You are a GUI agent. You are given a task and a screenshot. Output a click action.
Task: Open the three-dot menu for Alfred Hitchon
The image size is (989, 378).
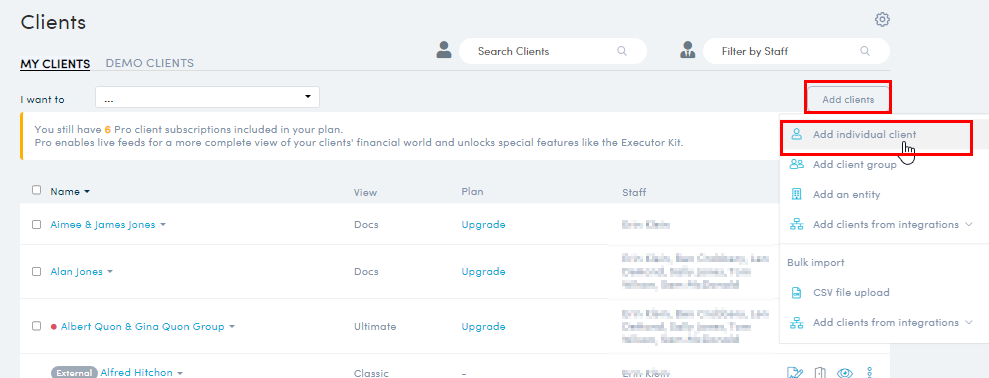(x=870, y=373)
